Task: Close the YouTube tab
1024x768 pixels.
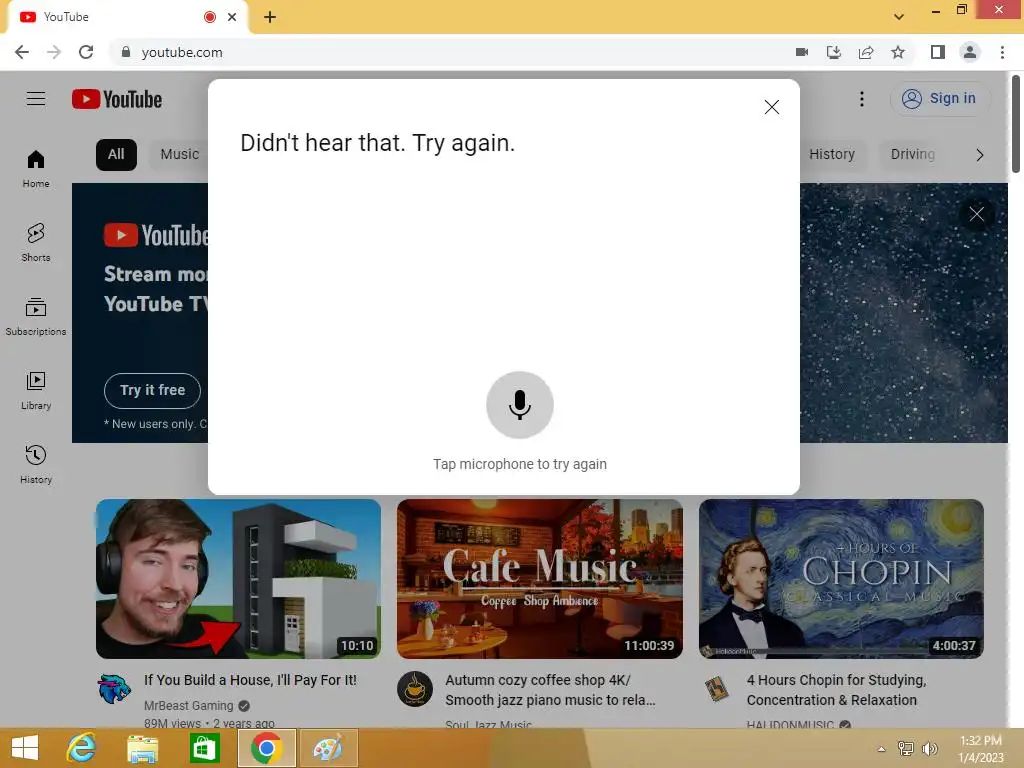Action: pos(232,18)
